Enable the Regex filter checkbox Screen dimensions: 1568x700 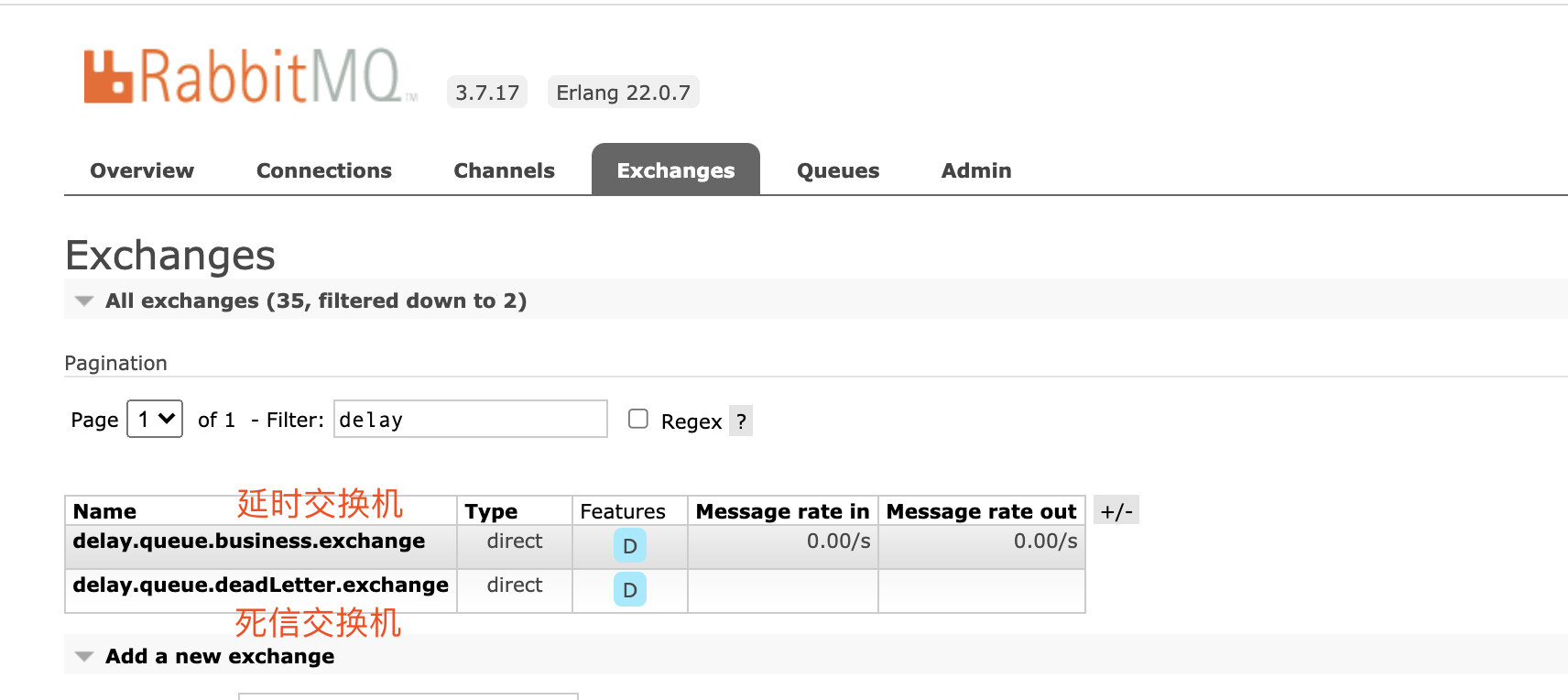pos(638,419)
